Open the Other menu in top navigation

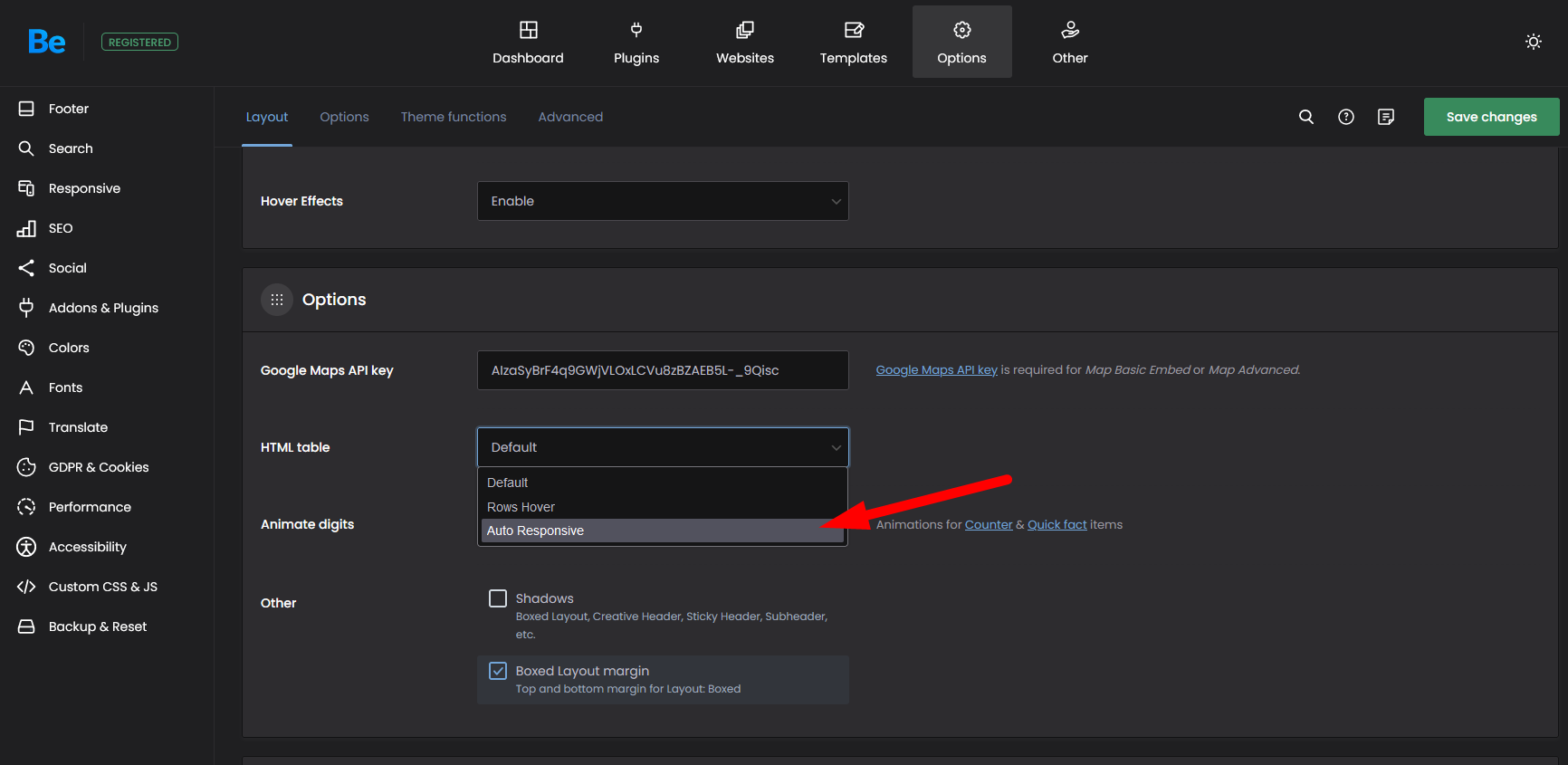(x=1070, y=42)
